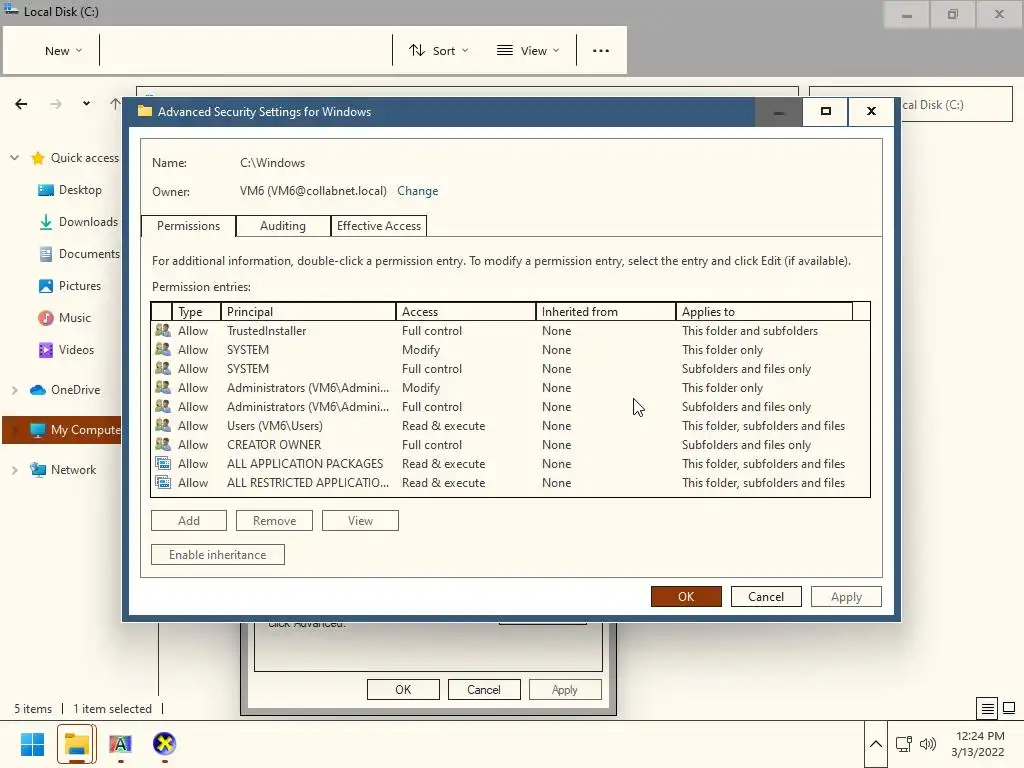Show hidden tray icons chevron
The width and height of the screenshot is (1024, 768).
[x=876, y=744]
